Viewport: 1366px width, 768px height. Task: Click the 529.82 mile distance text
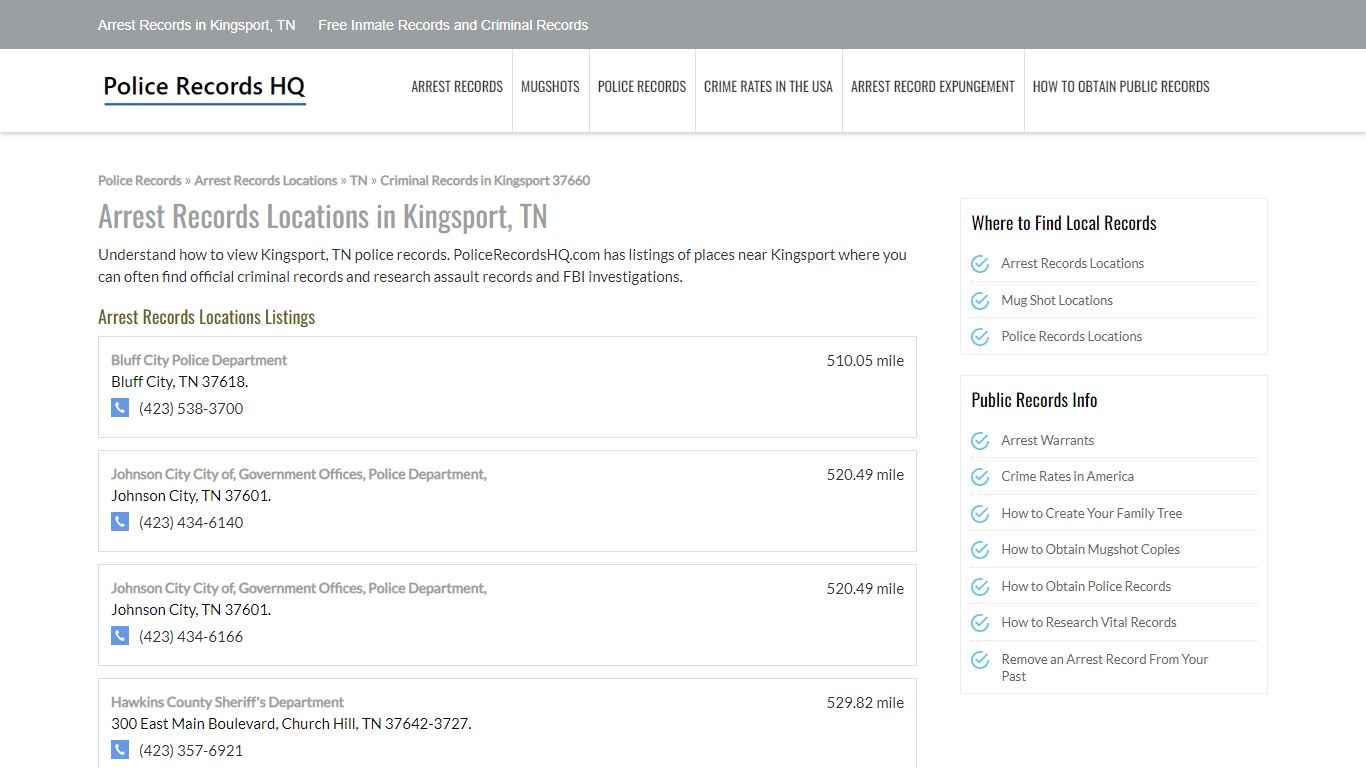click(x=865, y=702)
